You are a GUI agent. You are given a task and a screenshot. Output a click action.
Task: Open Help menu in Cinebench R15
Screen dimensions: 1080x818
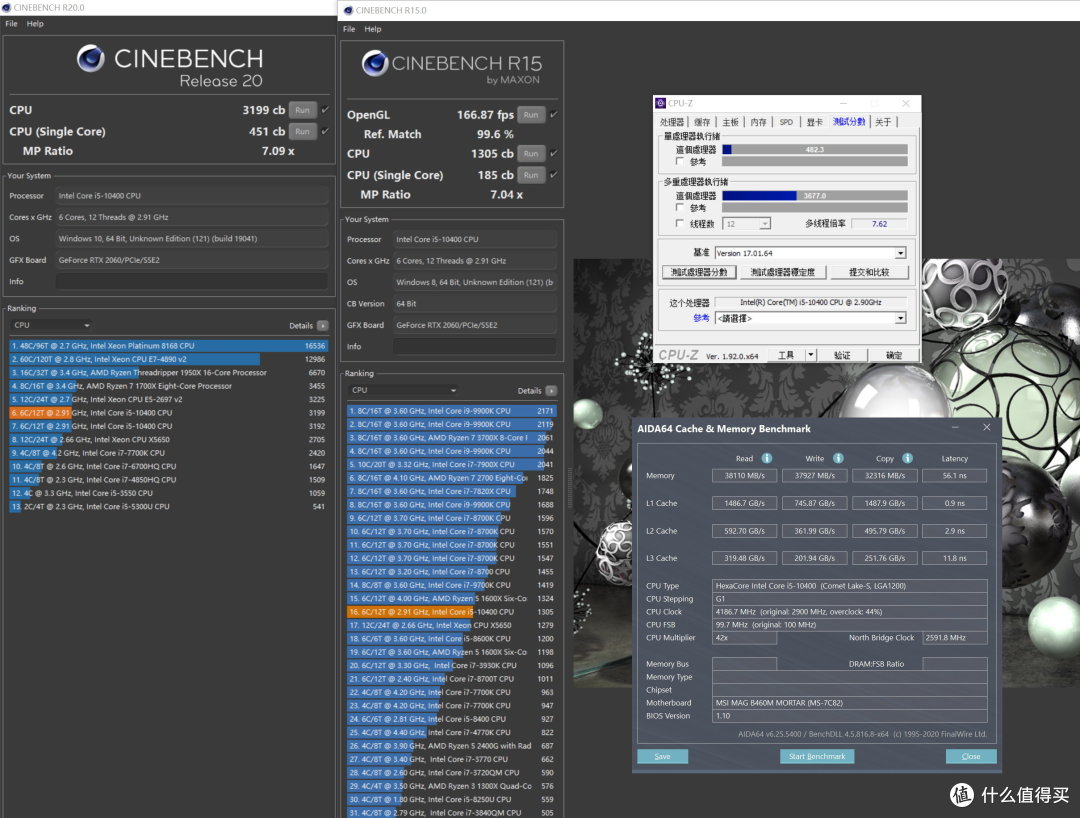tap(373, 29)
